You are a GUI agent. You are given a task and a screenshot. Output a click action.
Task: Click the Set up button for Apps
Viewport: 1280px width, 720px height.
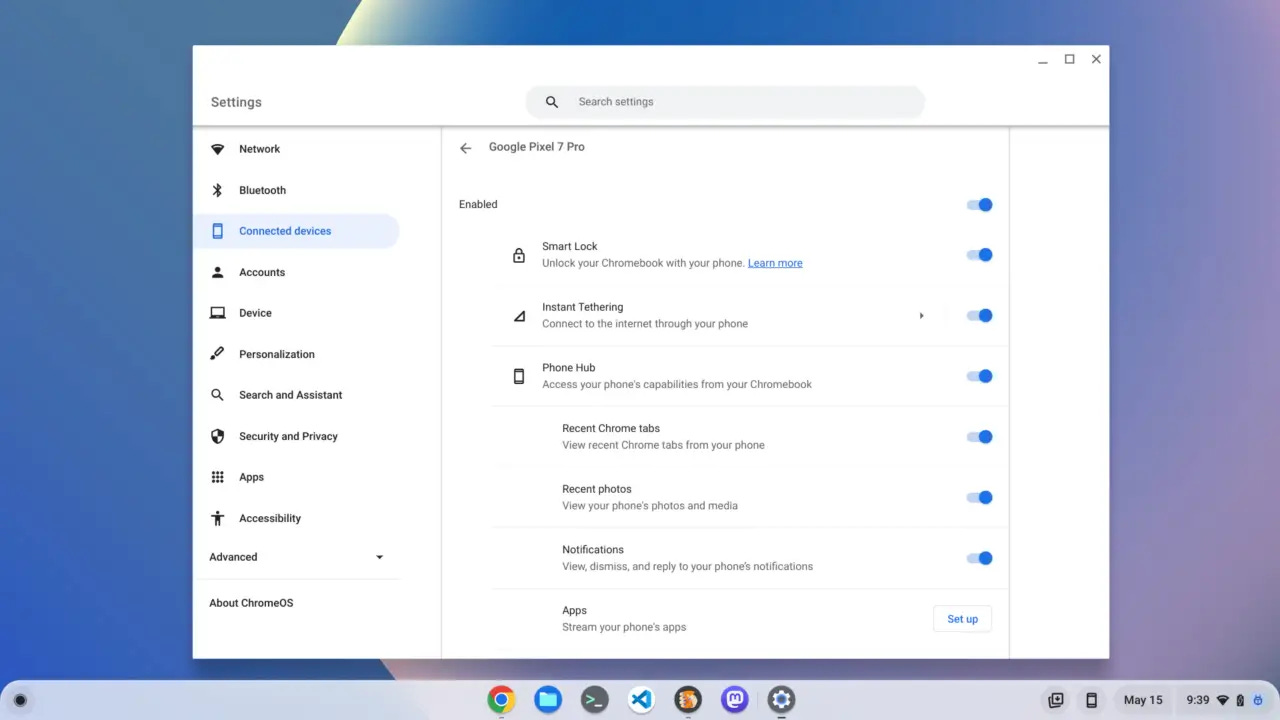[x=962, y=619]
